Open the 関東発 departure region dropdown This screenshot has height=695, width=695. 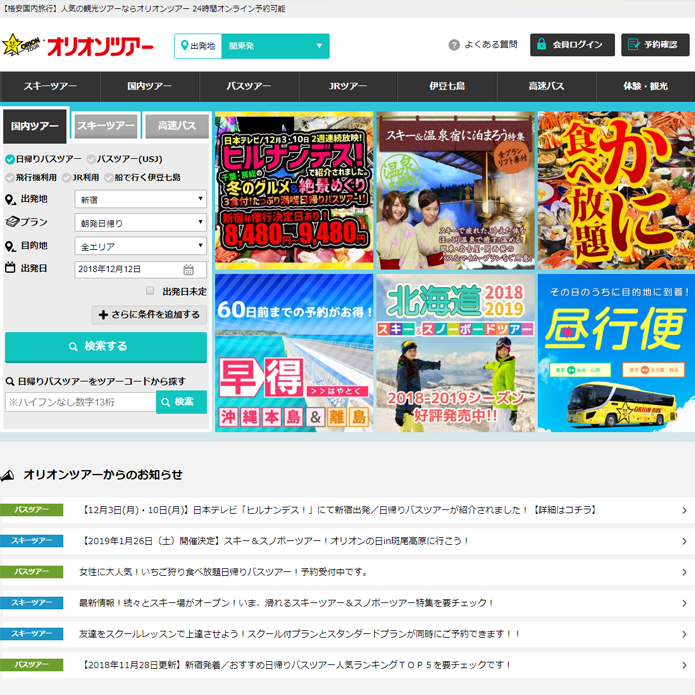(275, 46)
